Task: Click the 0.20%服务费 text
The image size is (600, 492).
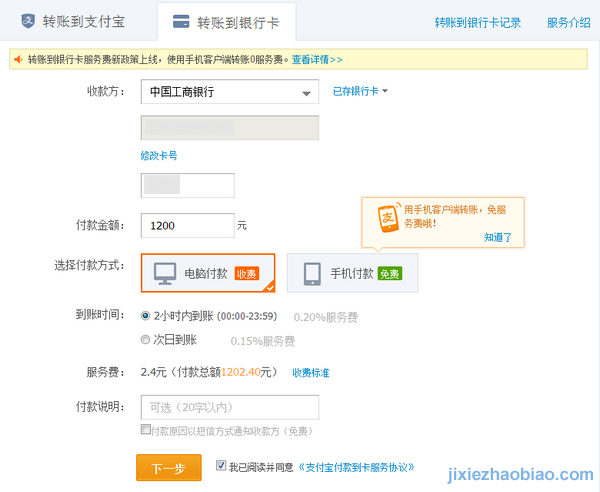Action: [326, 317]
